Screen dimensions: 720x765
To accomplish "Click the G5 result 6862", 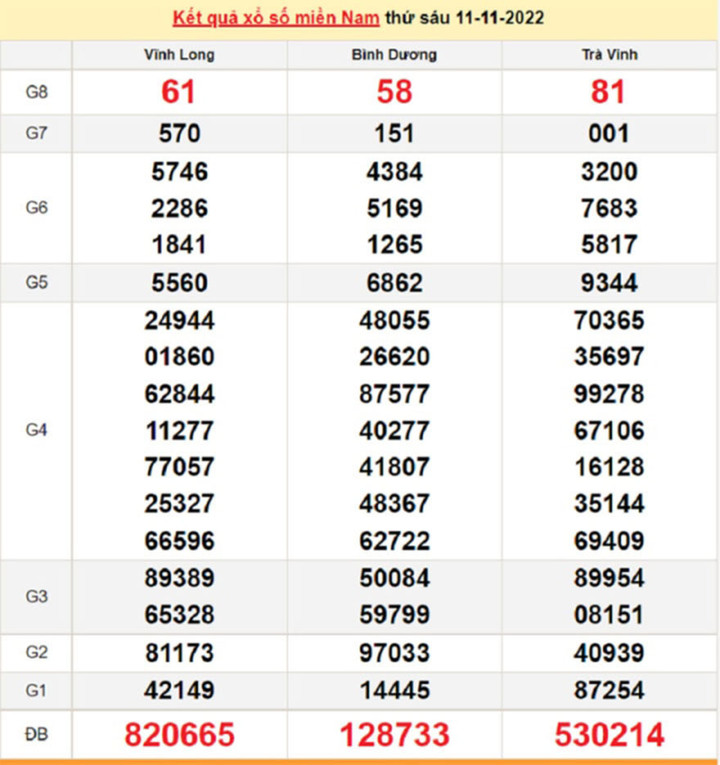I will [394, 283].
